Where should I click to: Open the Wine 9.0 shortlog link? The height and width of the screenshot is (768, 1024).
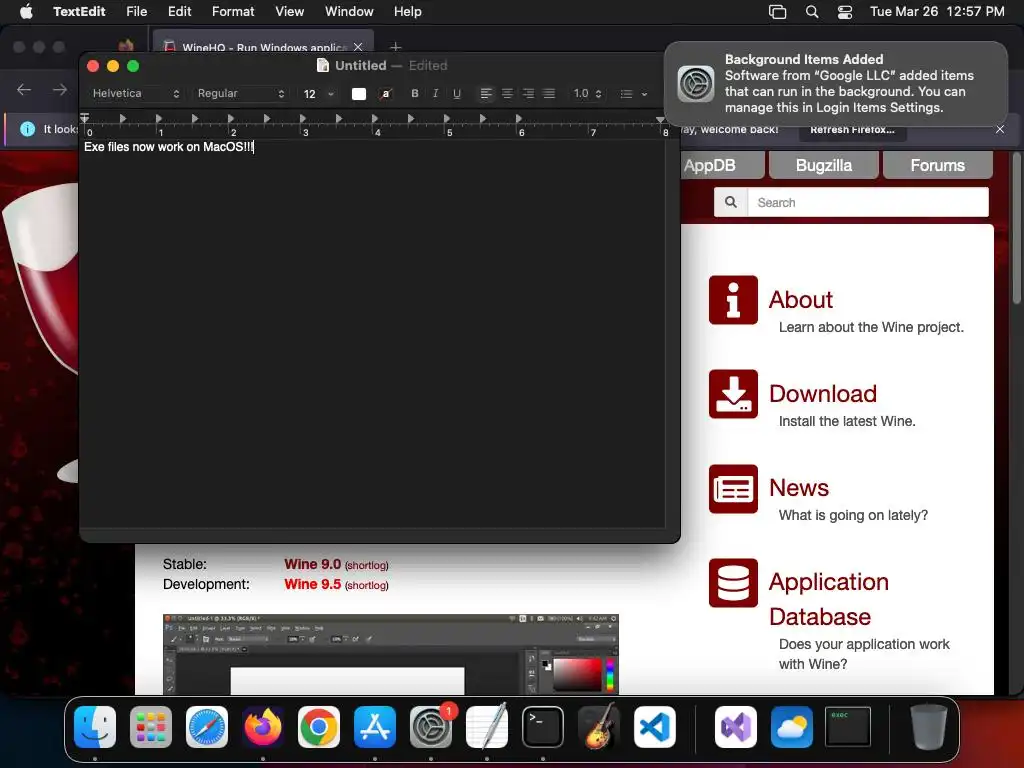(x=366, y=566)
